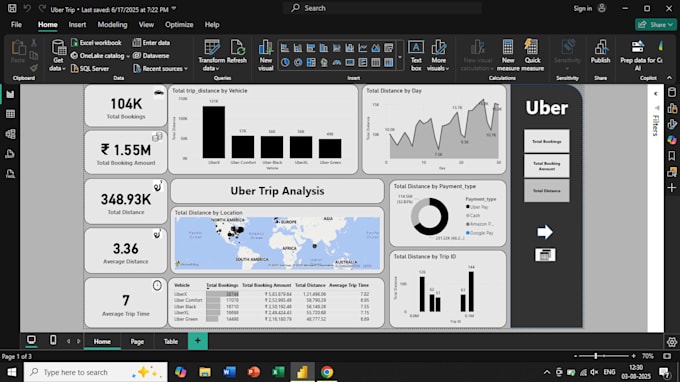Pick the pie chart visual in the gallery
Screen dimensions: 680x382
(285, 62)
